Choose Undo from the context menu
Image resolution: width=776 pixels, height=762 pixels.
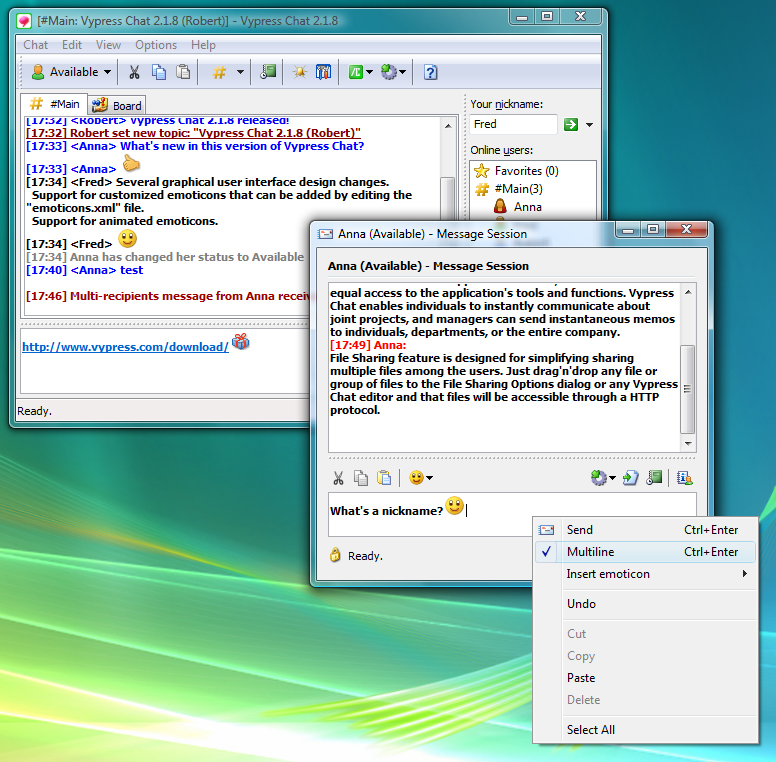pos(645,604)
